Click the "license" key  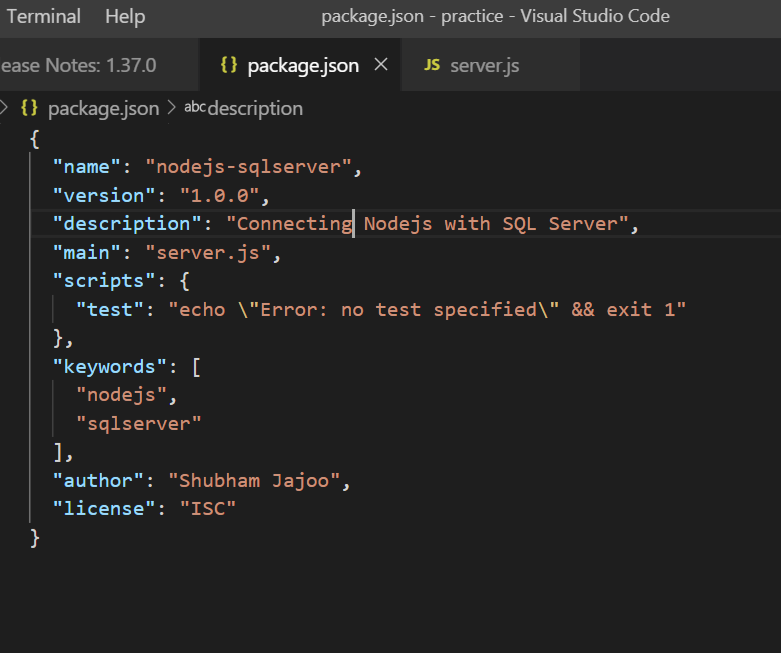click(104, 509)
